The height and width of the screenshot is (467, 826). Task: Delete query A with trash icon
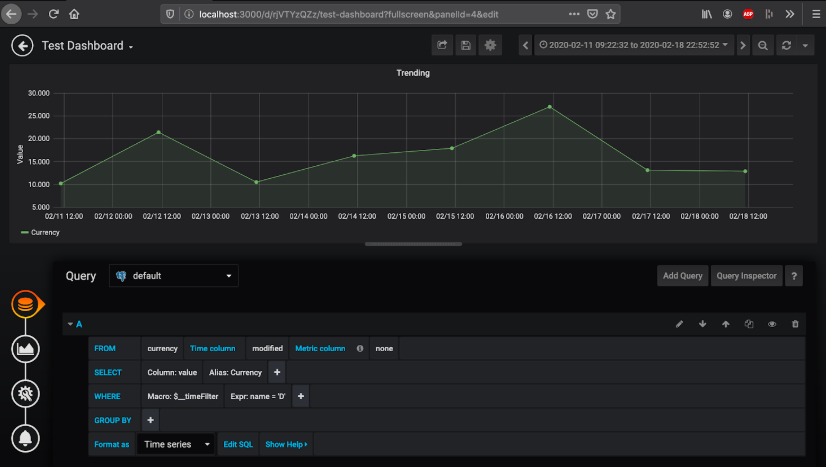[x=795, y=324]
